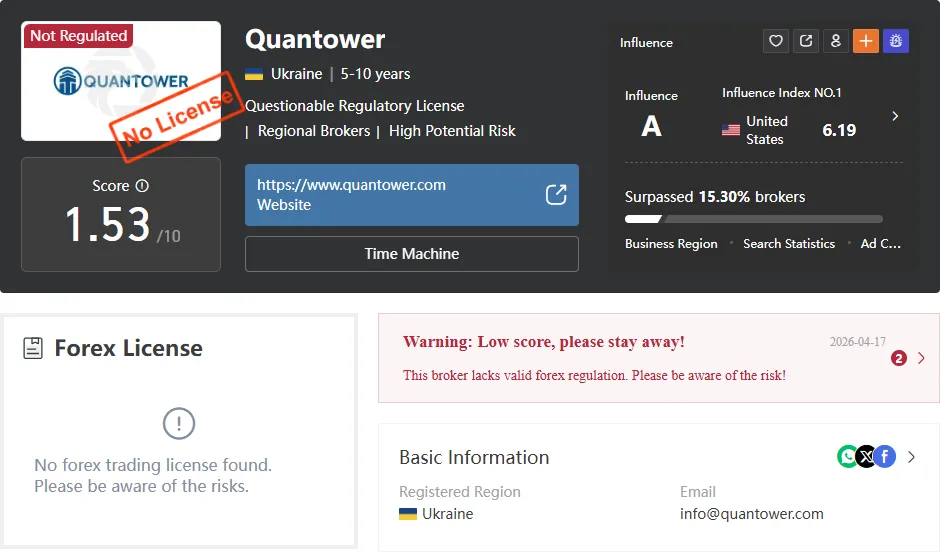Click the Facebook social icon

885,457
